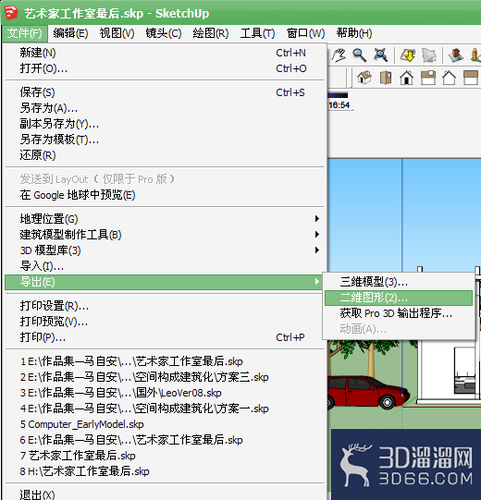The height and width of the screenshot is (500, 481).
Task: Choose 打印设置(R)... menu entry
Action: (165, 306)
